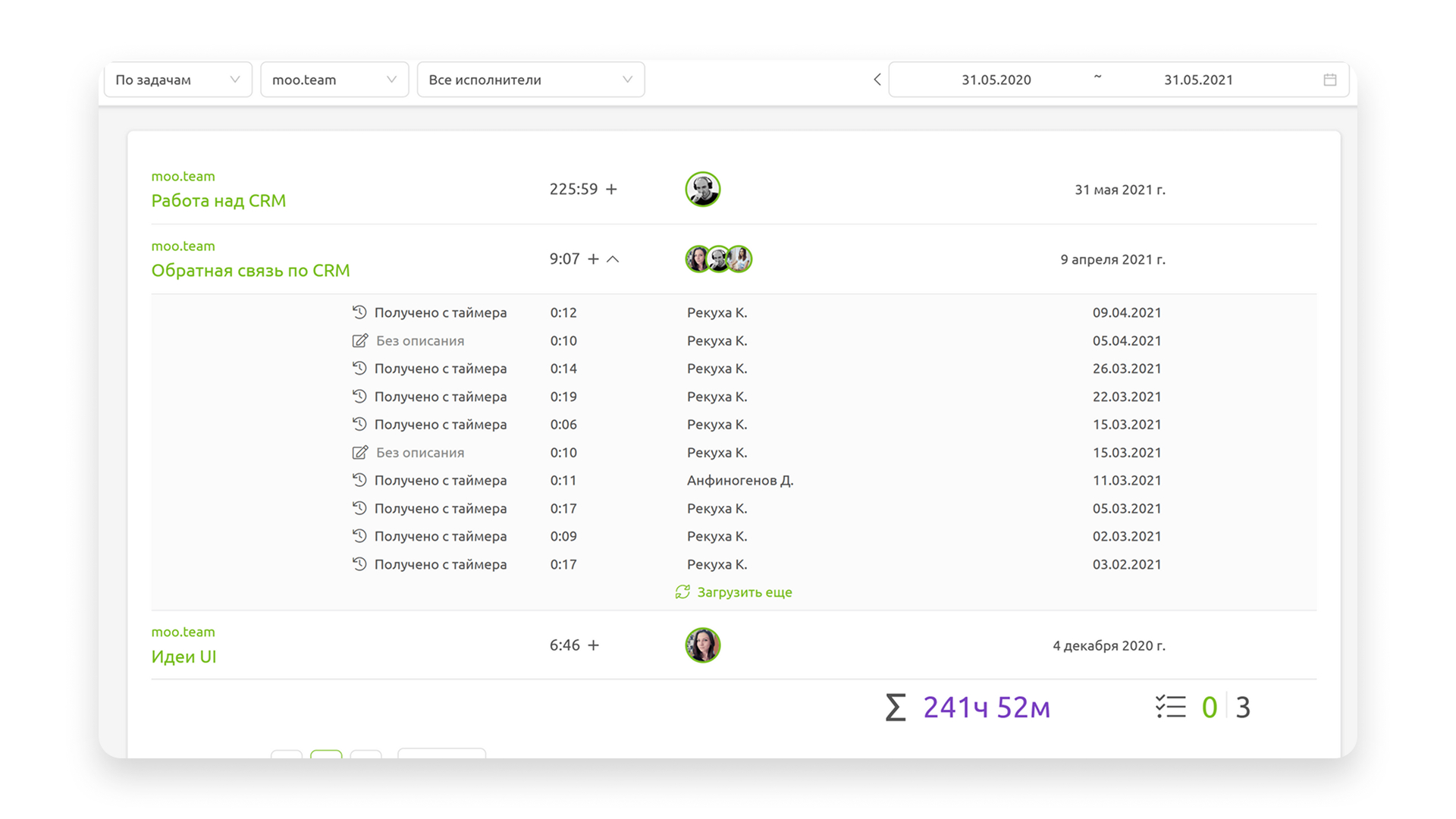The width and height of the screenshot is (1456, 819).
Task: Open task Работа над CRM
Action: (x=218, y=201)
